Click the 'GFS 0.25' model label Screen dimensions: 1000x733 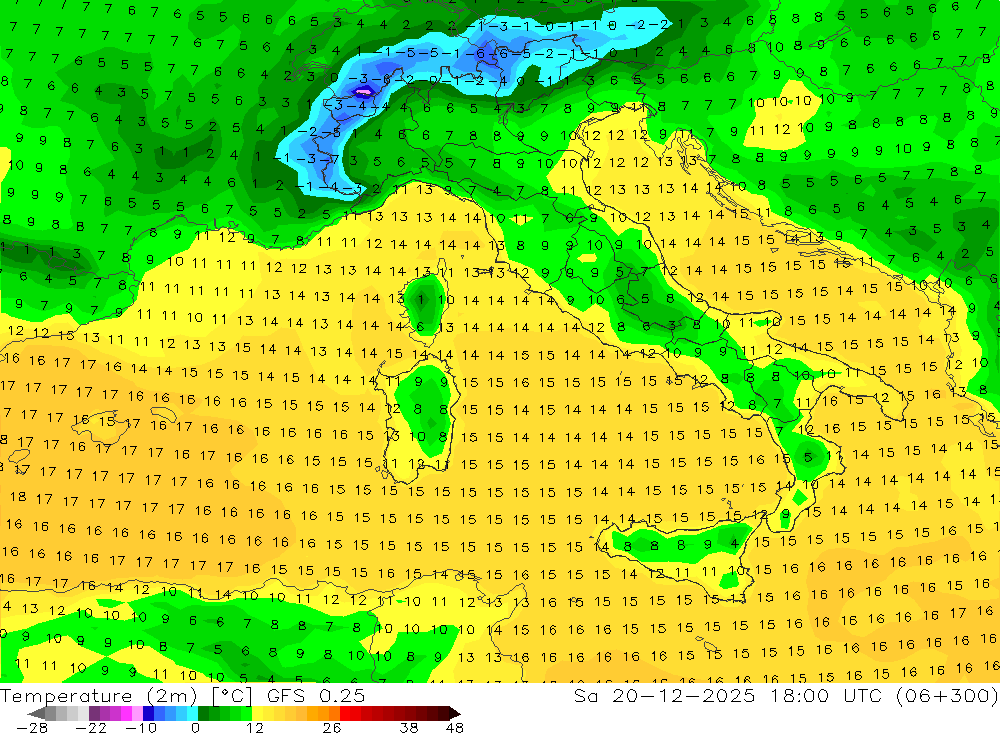coord(316,695)
